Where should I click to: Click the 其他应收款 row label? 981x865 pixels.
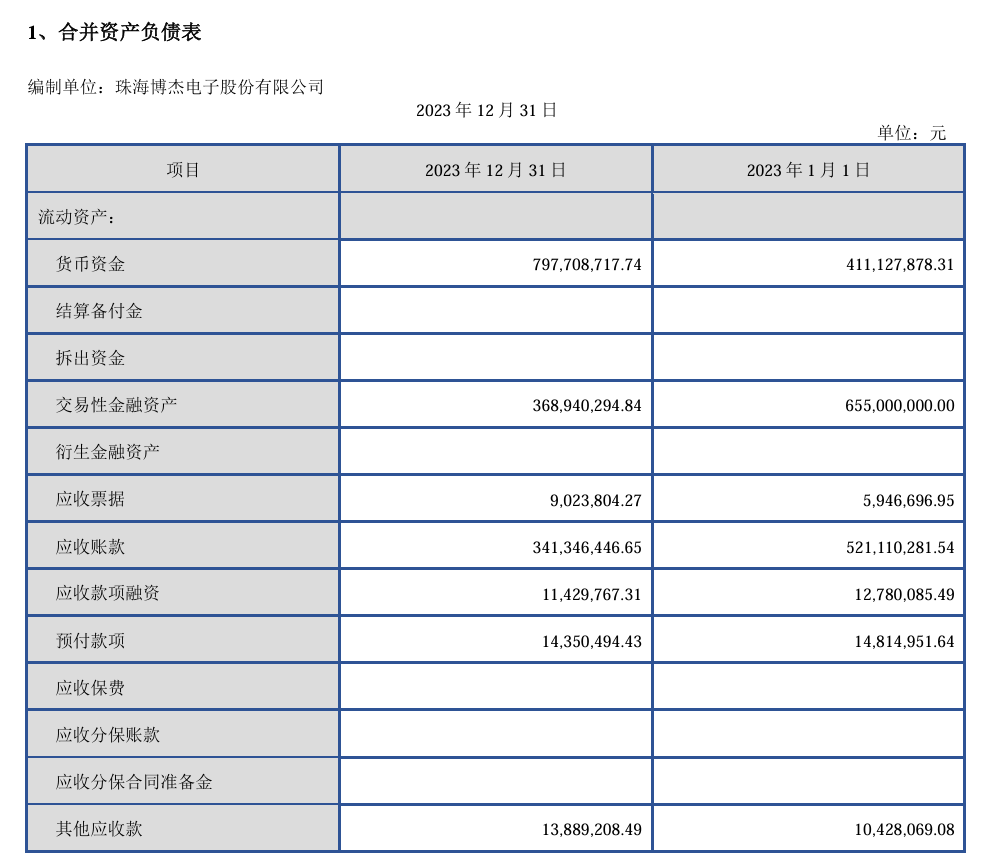click(99, 829)
